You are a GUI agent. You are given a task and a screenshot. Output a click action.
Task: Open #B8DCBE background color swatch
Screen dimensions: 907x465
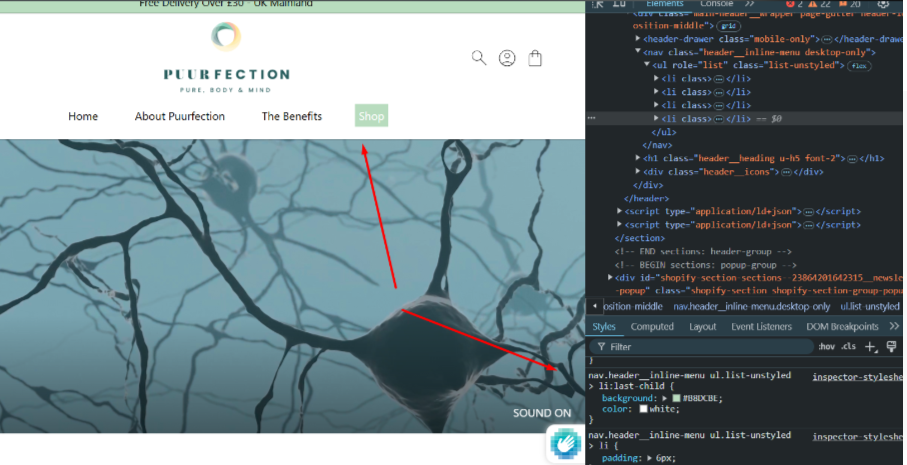tap(676, 398)
